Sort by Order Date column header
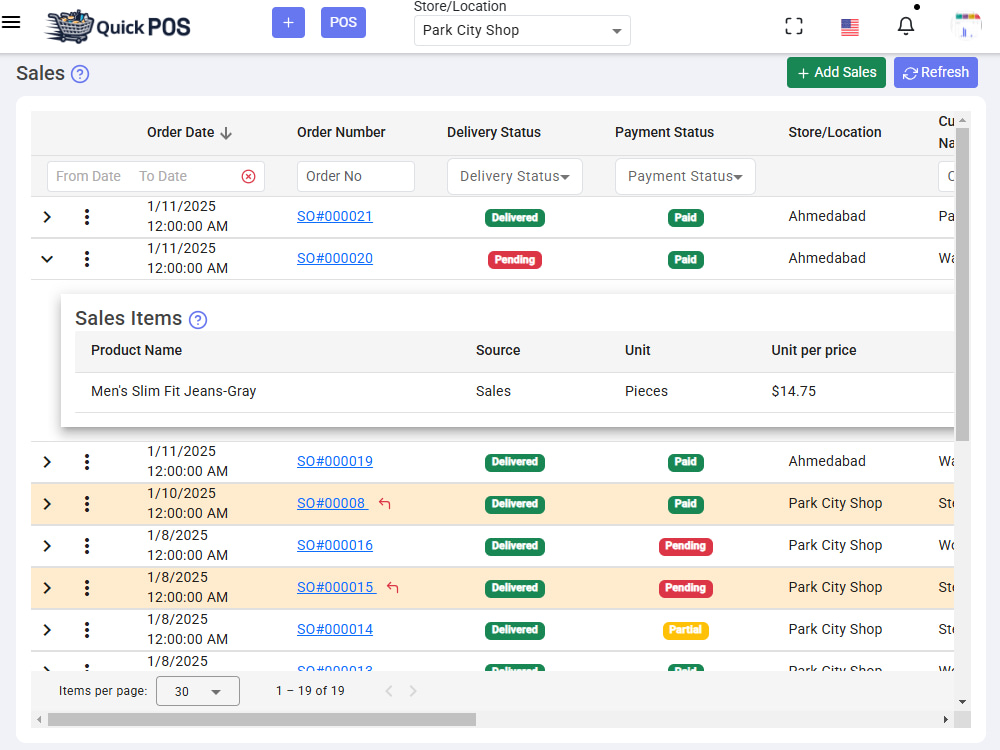 point(189,133)
